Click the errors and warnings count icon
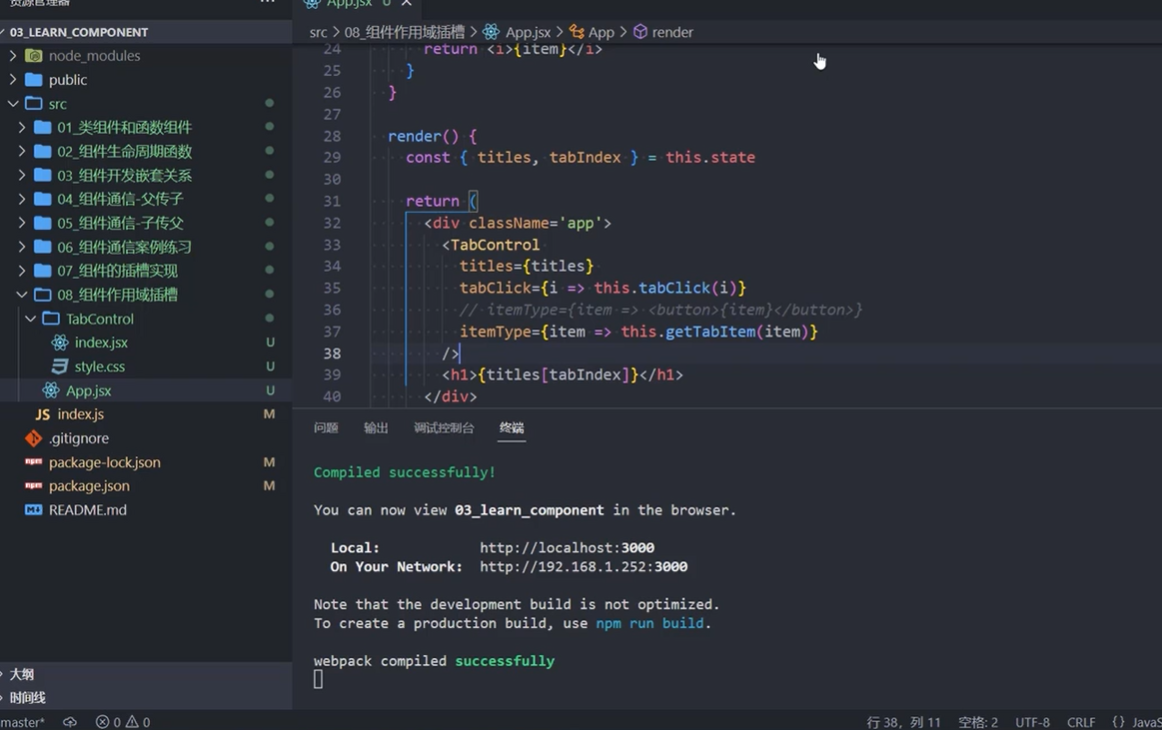The image size is (1162, 730). pyautogui.click(x=122, y=722)
